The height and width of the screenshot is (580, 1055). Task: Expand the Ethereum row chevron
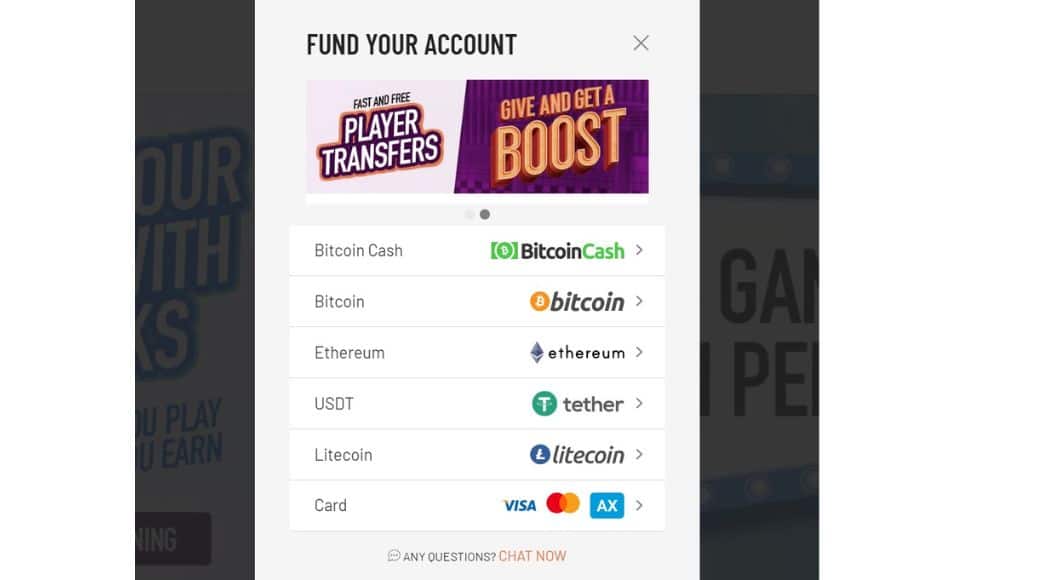pos(639,353)
